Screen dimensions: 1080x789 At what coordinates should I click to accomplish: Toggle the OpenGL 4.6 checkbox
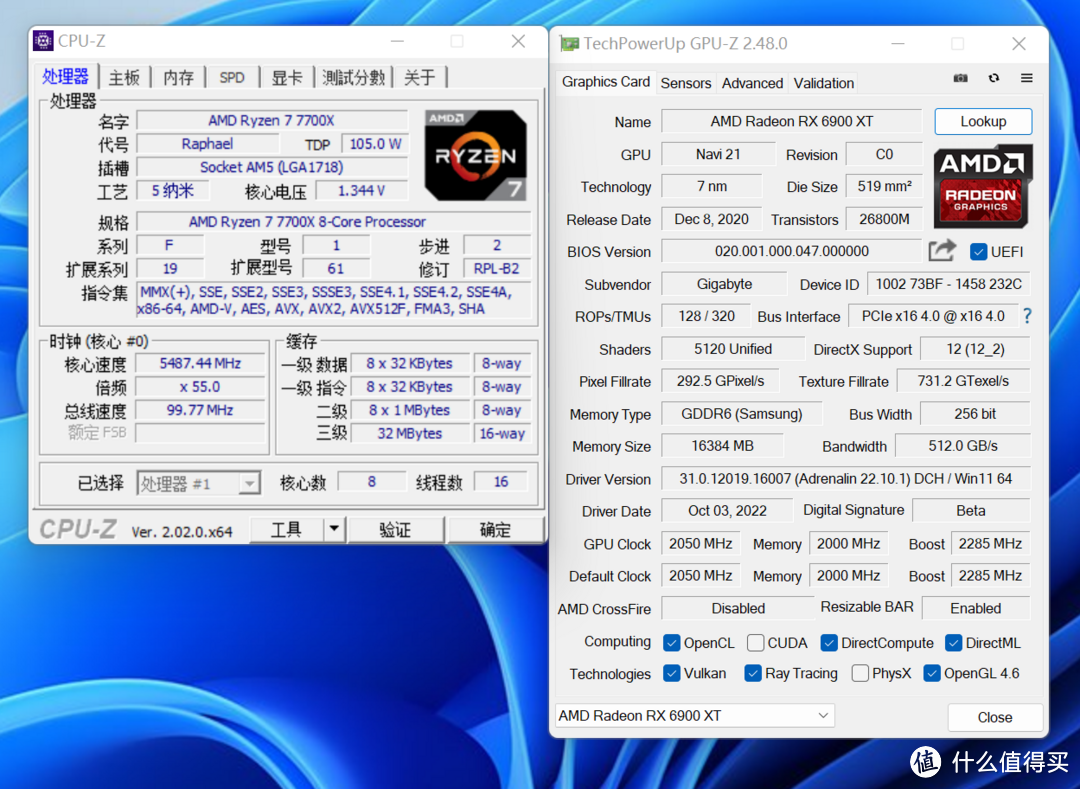tap(931, 673)
